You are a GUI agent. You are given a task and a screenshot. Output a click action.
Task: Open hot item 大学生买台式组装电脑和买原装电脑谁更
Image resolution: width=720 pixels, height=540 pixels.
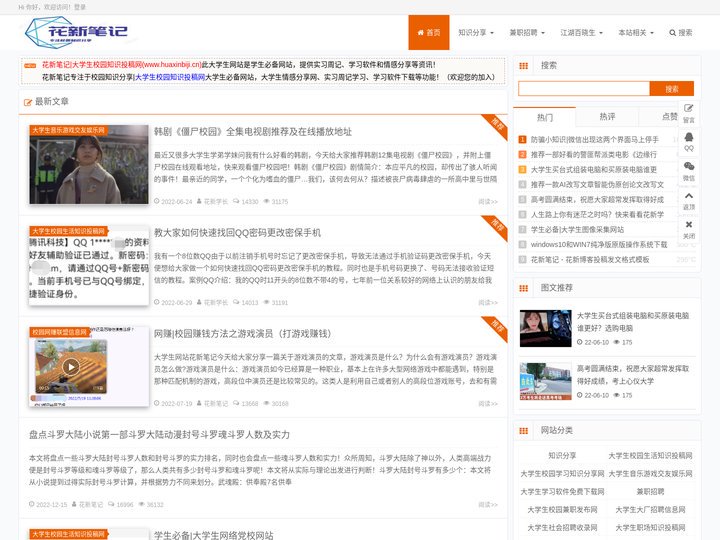coord(593,169)
